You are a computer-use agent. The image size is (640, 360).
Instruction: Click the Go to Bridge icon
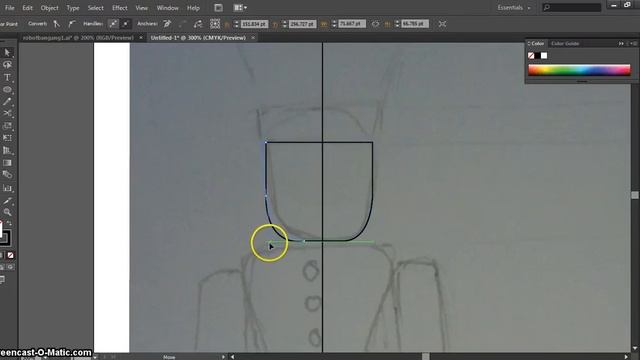click(218, 8)
